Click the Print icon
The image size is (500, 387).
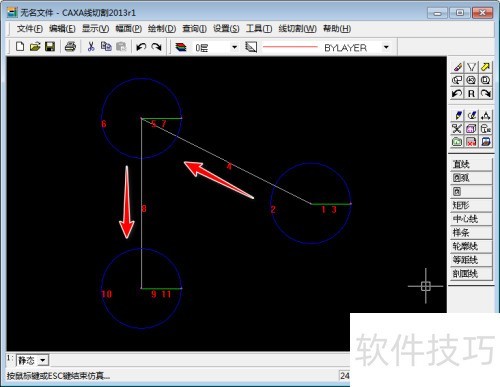point(70,47)
